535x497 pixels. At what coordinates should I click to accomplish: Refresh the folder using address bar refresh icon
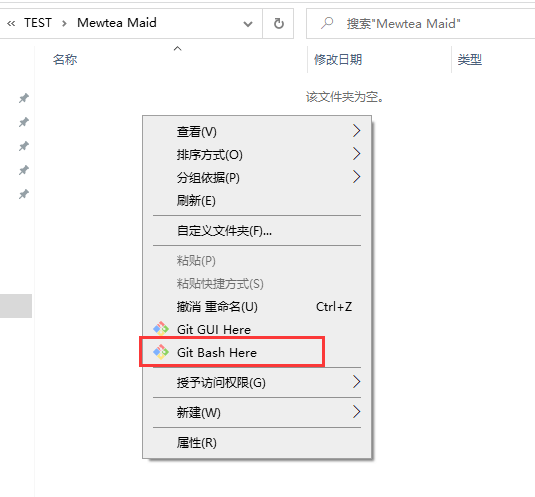278,23
